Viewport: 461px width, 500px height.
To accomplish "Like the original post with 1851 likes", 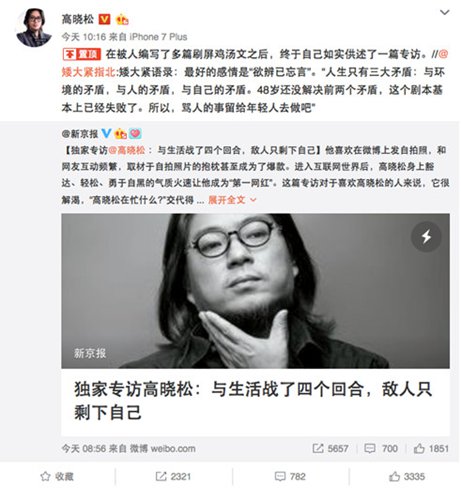I will click(431, 448).
